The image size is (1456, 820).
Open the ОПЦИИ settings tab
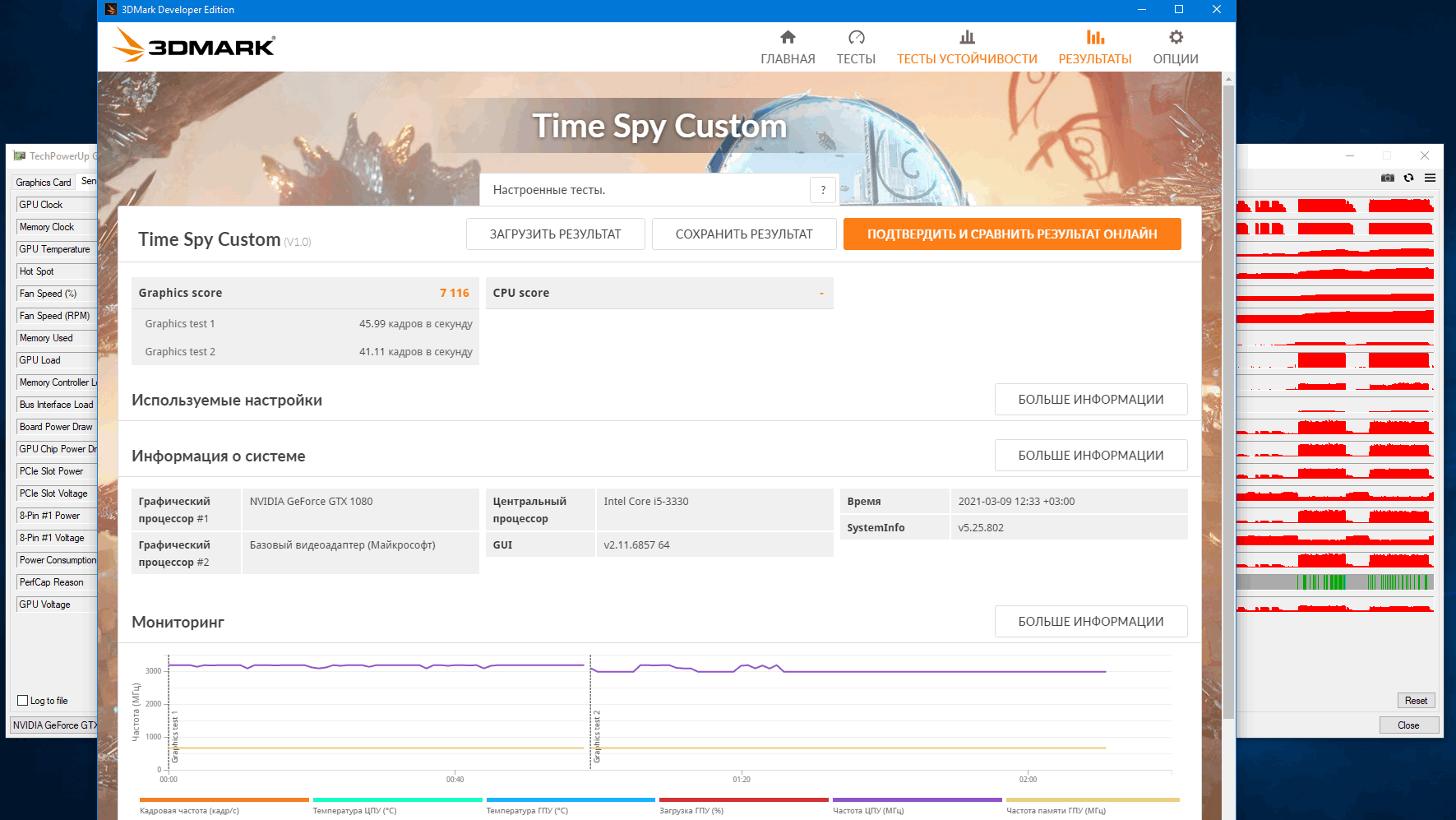coord(1176,48)
